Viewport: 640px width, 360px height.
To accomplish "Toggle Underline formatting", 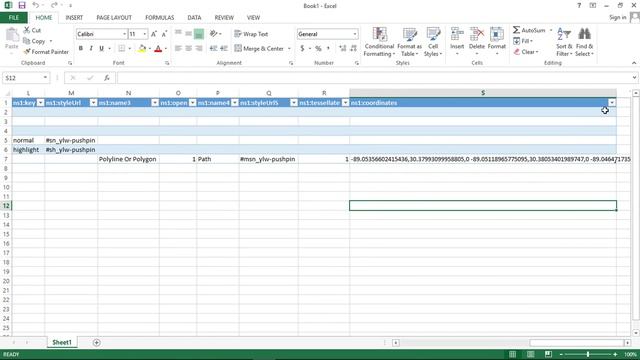I will pos(101,49).
